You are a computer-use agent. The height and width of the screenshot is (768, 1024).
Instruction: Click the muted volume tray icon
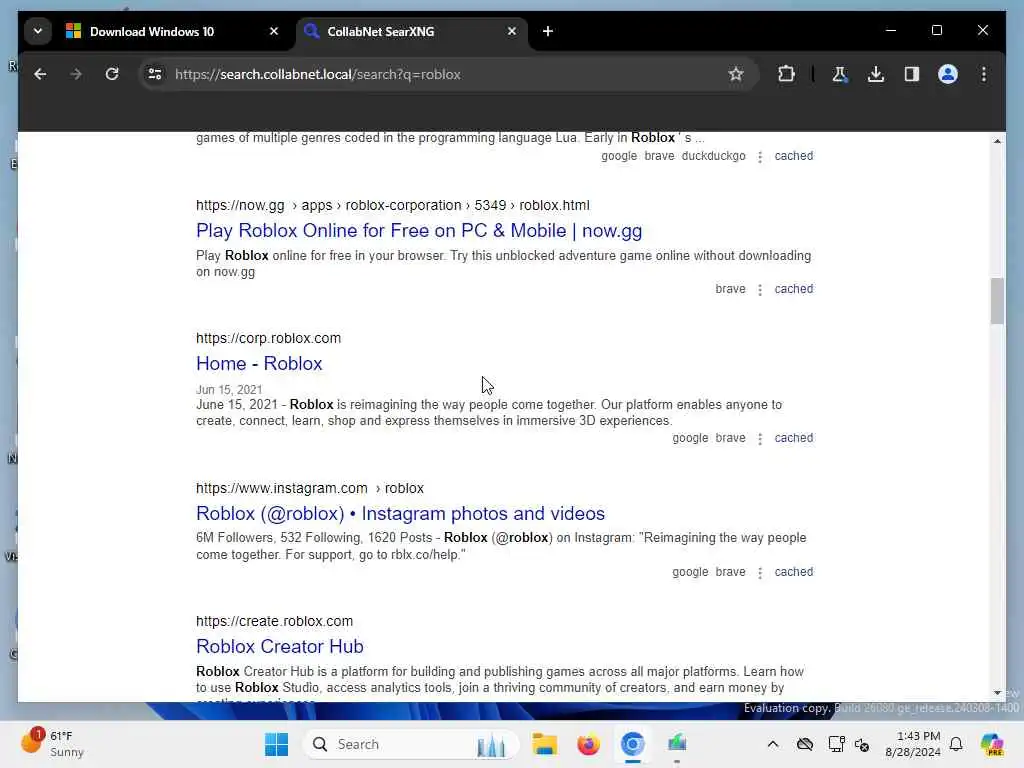(862, 744)
